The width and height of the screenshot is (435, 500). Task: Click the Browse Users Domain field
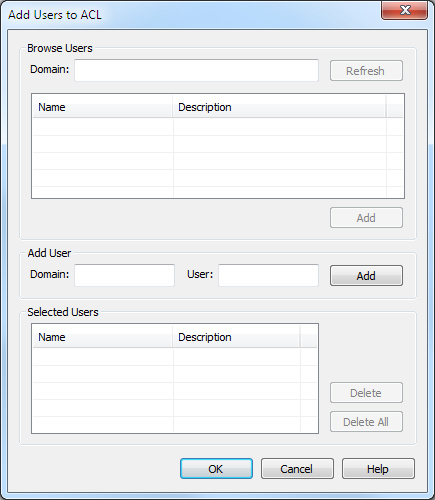196,70
